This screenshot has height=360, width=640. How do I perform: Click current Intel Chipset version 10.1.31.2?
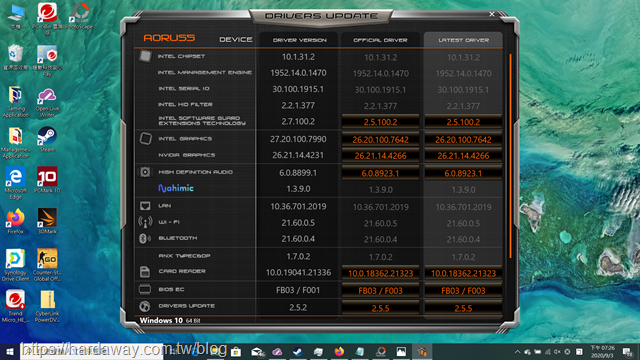[x=298, y=57]
